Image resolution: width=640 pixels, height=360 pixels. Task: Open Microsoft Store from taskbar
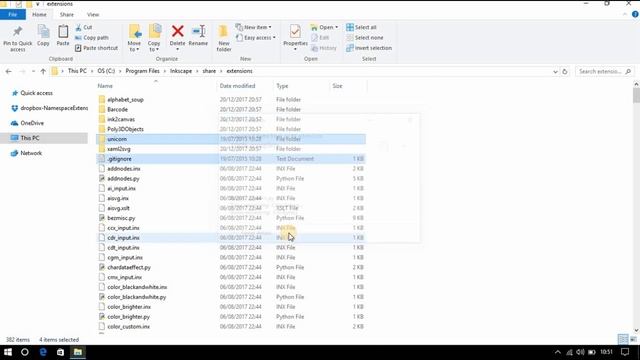click(60, 352)
